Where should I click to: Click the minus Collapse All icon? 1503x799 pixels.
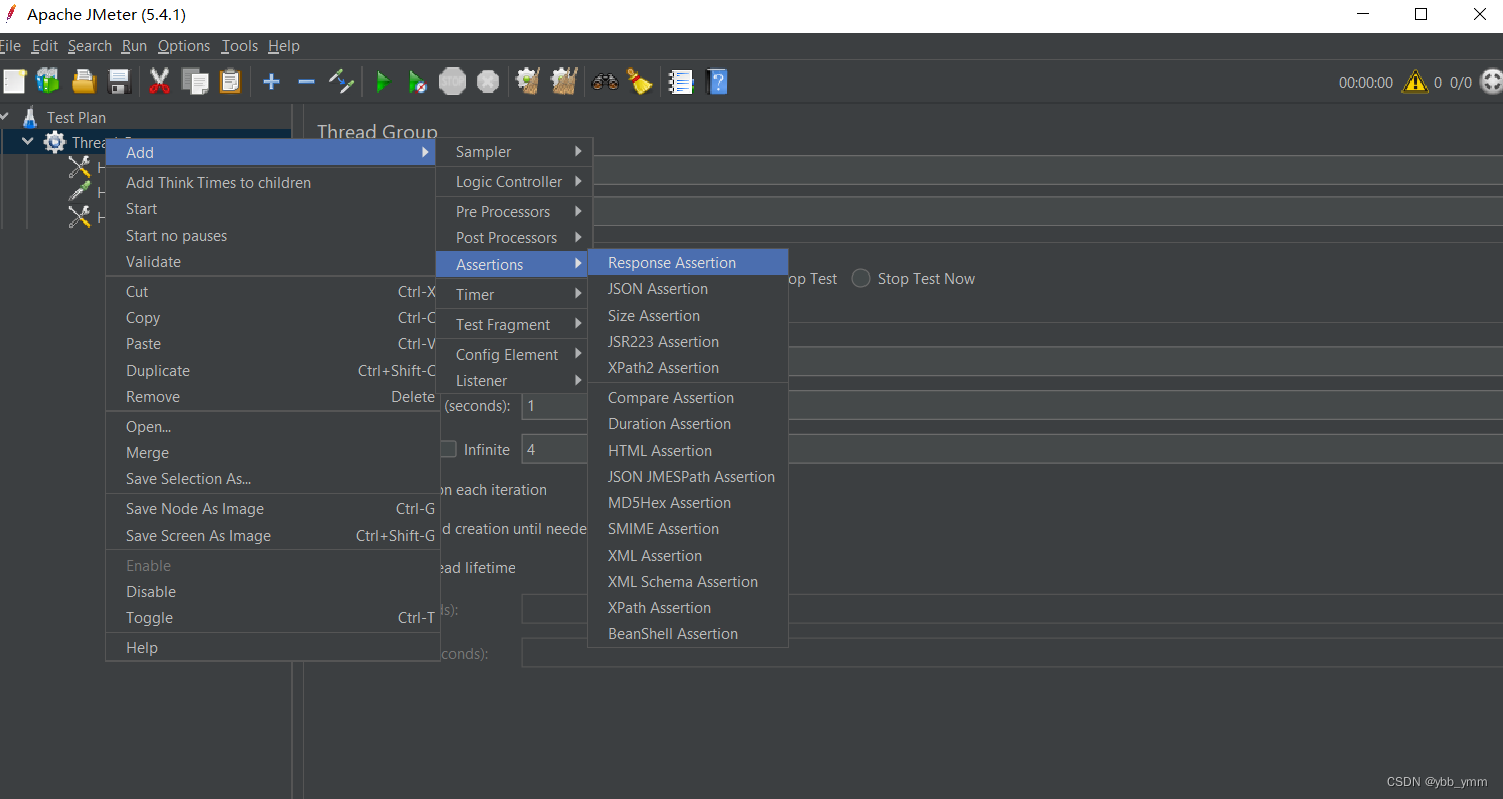(306, 81)
